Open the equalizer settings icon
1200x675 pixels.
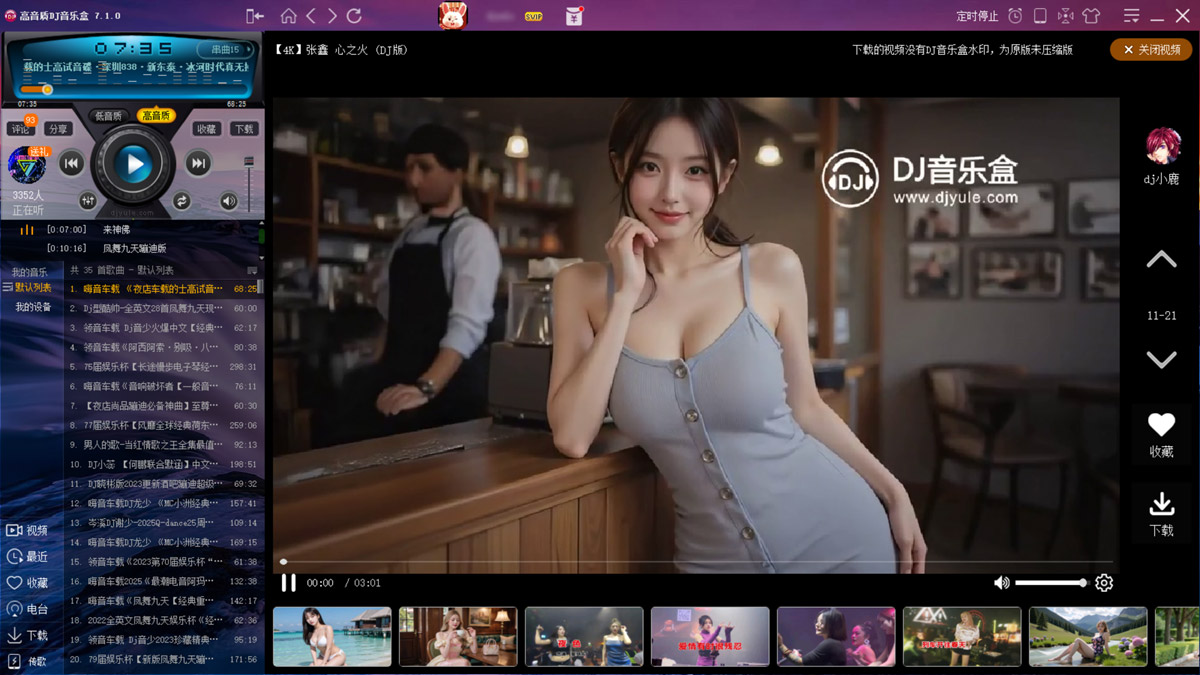pyautogui.click(x=88, y=201)
